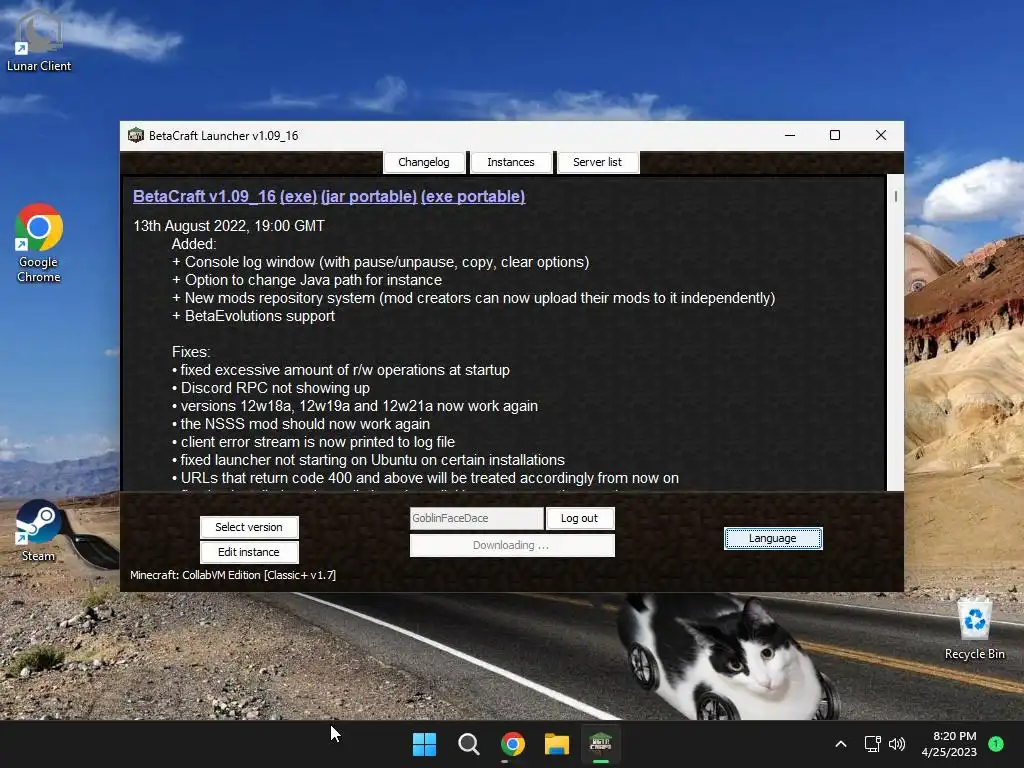This screenshot has width=1024, height=768.
Task: Click the Downloading ... button
Action: (x=512, y=545)
